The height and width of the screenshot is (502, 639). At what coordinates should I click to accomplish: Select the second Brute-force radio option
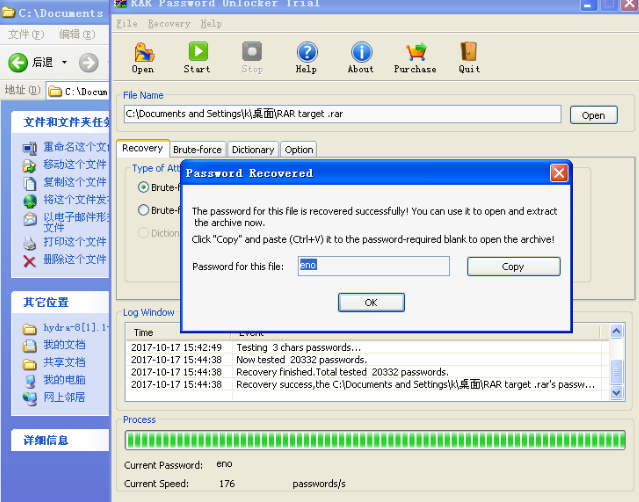[x=143, y=210]
